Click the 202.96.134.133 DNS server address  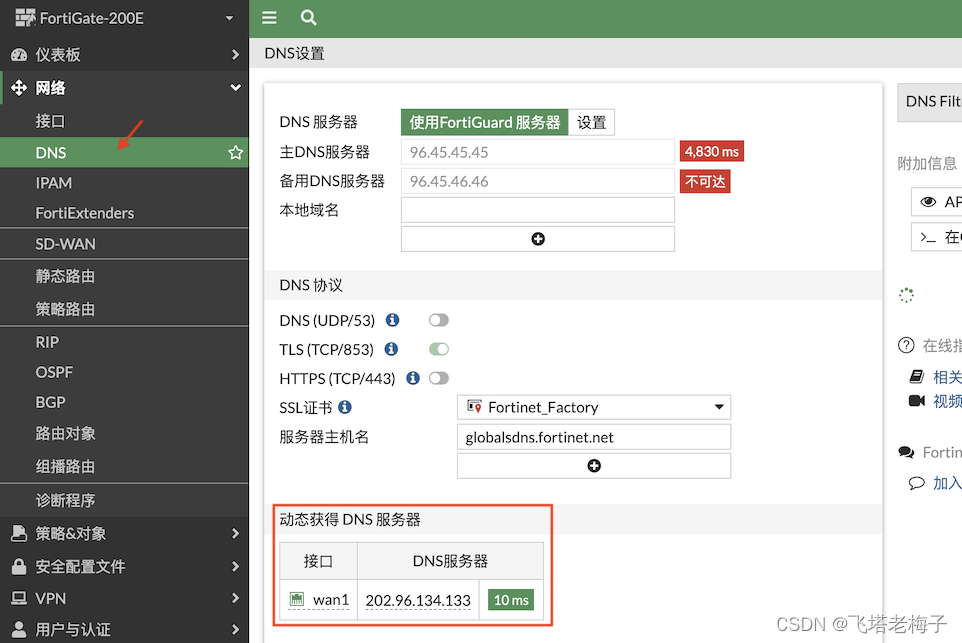pyautogui.click(x=418, y=600)
